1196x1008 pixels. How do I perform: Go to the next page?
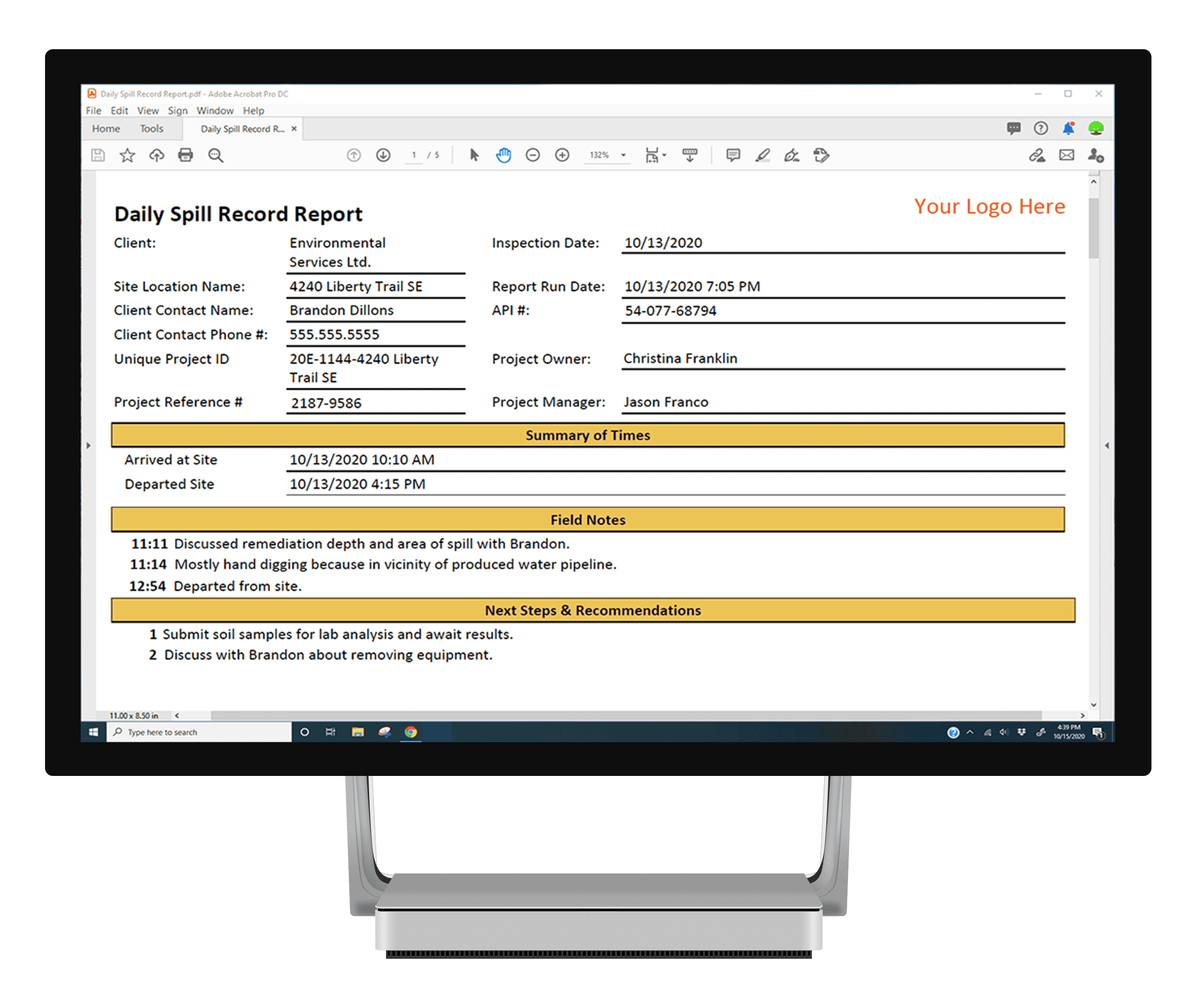[x=383, y=155]
